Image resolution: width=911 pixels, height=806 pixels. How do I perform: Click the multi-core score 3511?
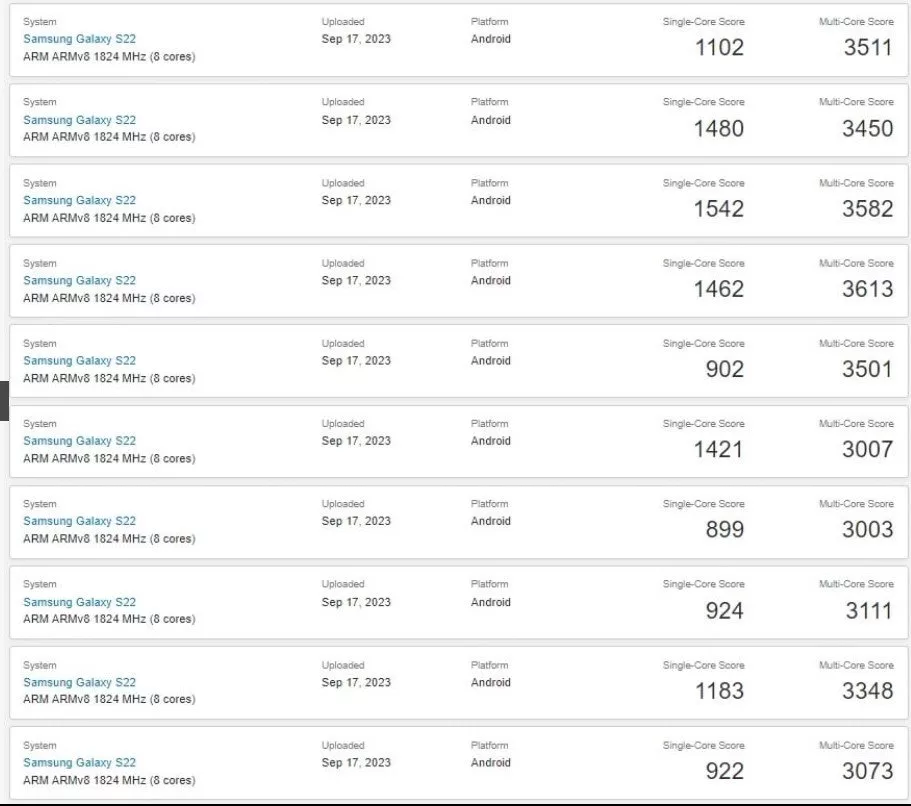867,47
